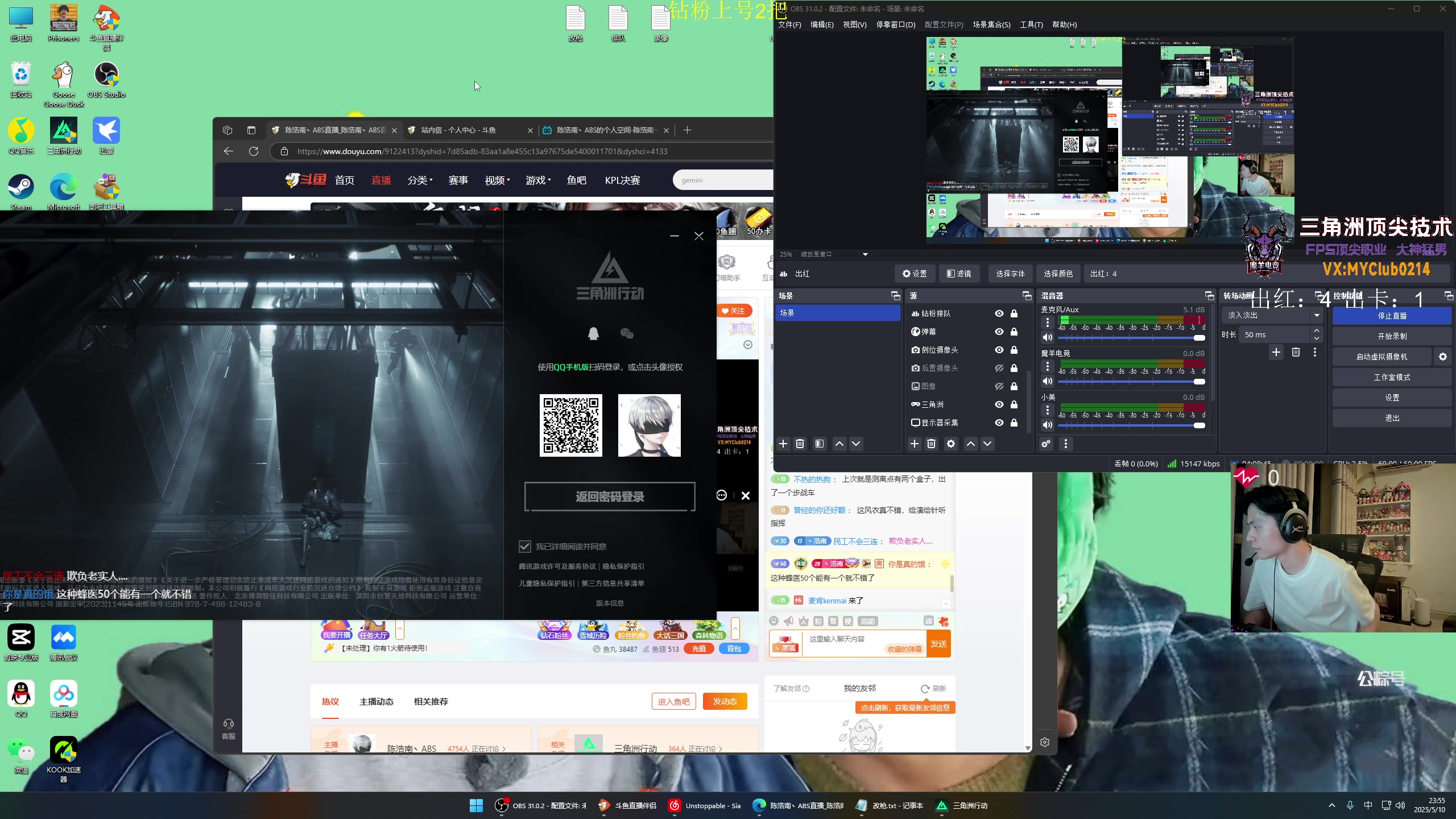Open 小美 audio channel options menu
This screenshot has width=1456, height=819.
[x=1048, y=410]
